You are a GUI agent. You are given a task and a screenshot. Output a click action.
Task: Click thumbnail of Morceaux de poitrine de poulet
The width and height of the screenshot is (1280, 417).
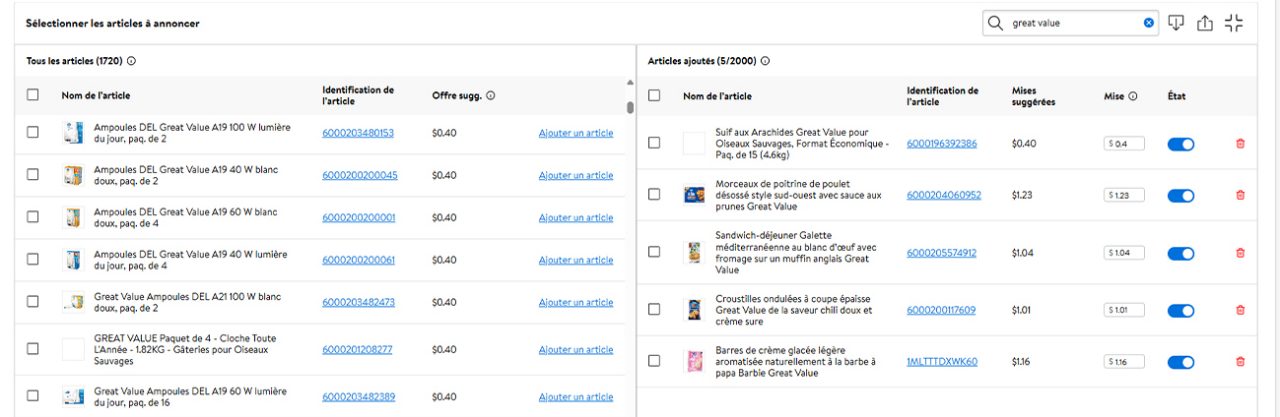(693, 195)
